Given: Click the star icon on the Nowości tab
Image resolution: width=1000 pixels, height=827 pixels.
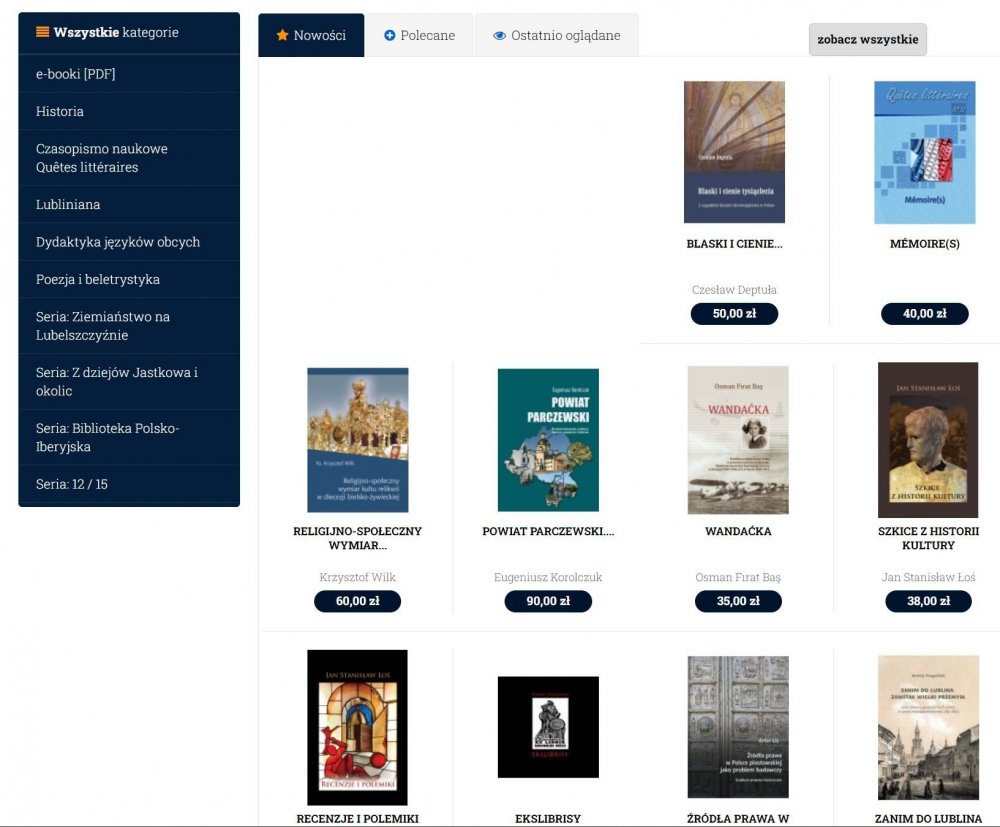Looking at the screenshot, I should 283,35.
